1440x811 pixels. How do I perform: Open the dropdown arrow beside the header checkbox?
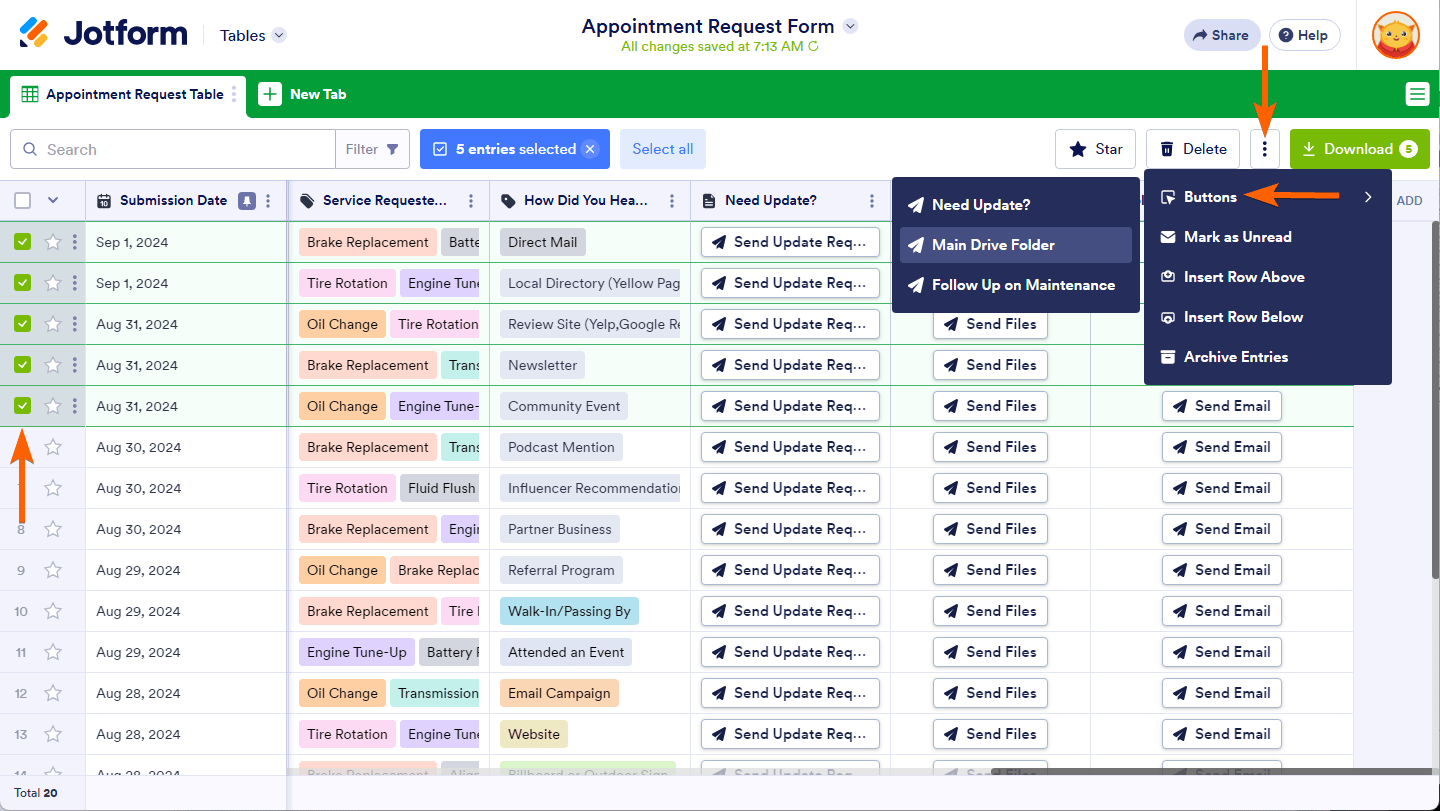(x=53, y=201)
